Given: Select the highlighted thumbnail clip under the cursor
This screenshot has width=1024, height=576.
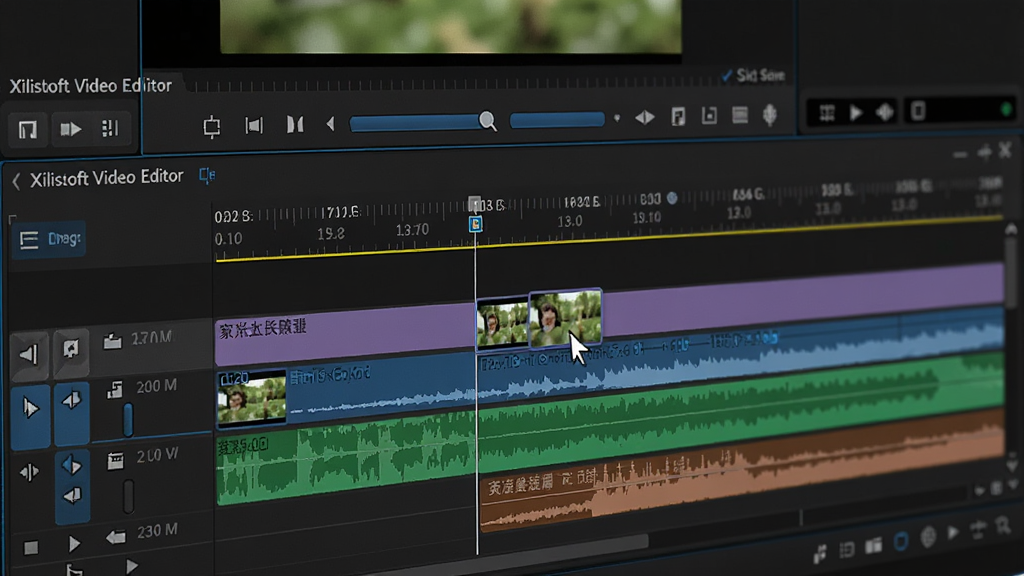Looking at the screenshot, I should click(566, 317).
